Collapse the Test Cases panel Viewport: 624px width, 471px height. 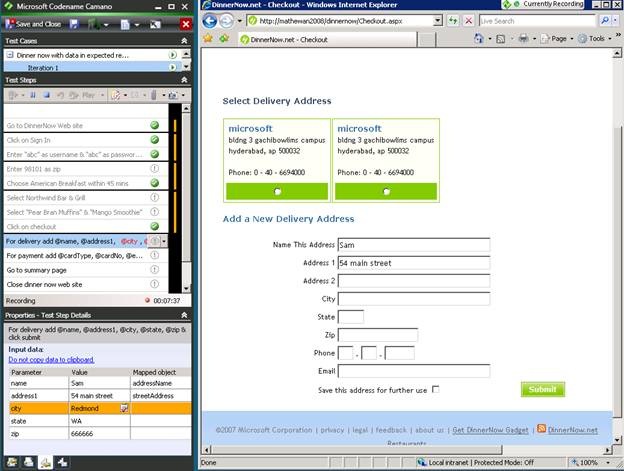[x=184, y=41]
